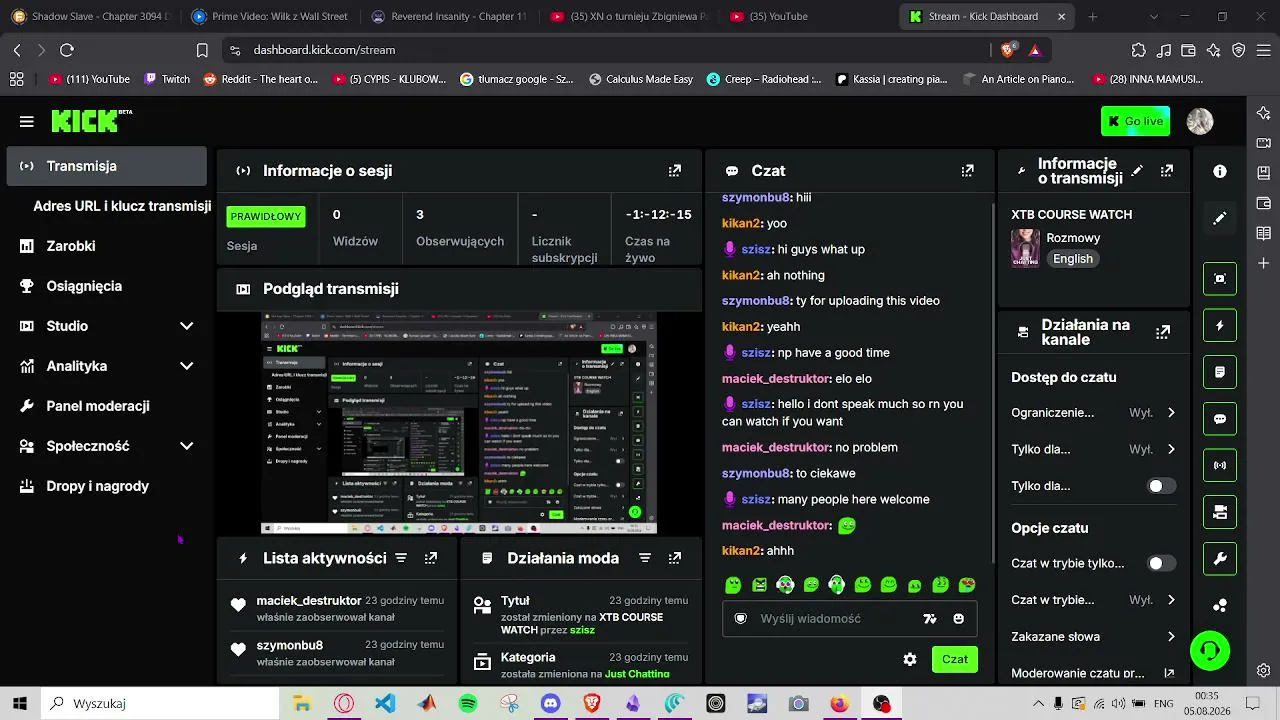Image resolution: width=1280 pixels, height=720 pixels.
Task: Open the Ograniczenie... chat option
Action: click(x=1094, y=412)
